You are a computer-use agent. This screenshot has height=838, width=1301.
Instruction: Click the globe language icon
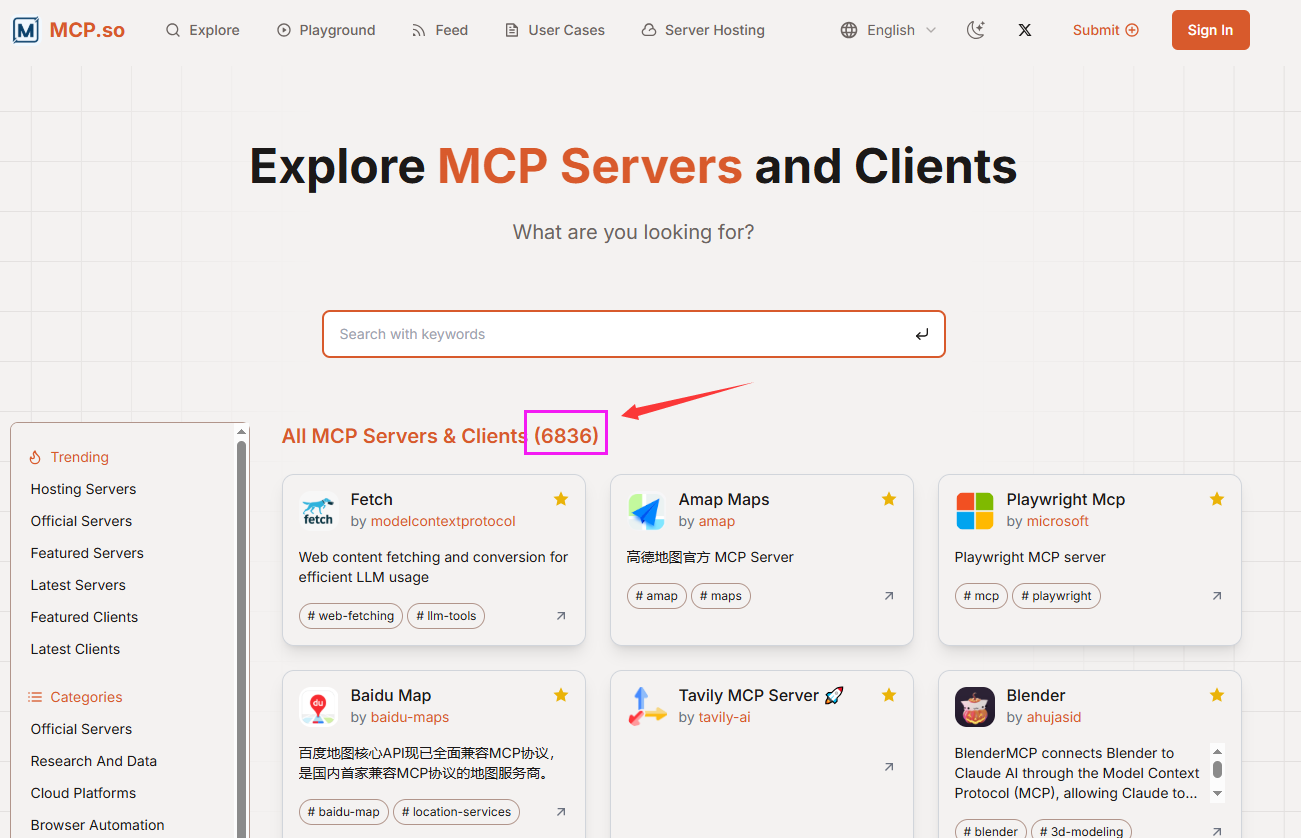(849, 30)
